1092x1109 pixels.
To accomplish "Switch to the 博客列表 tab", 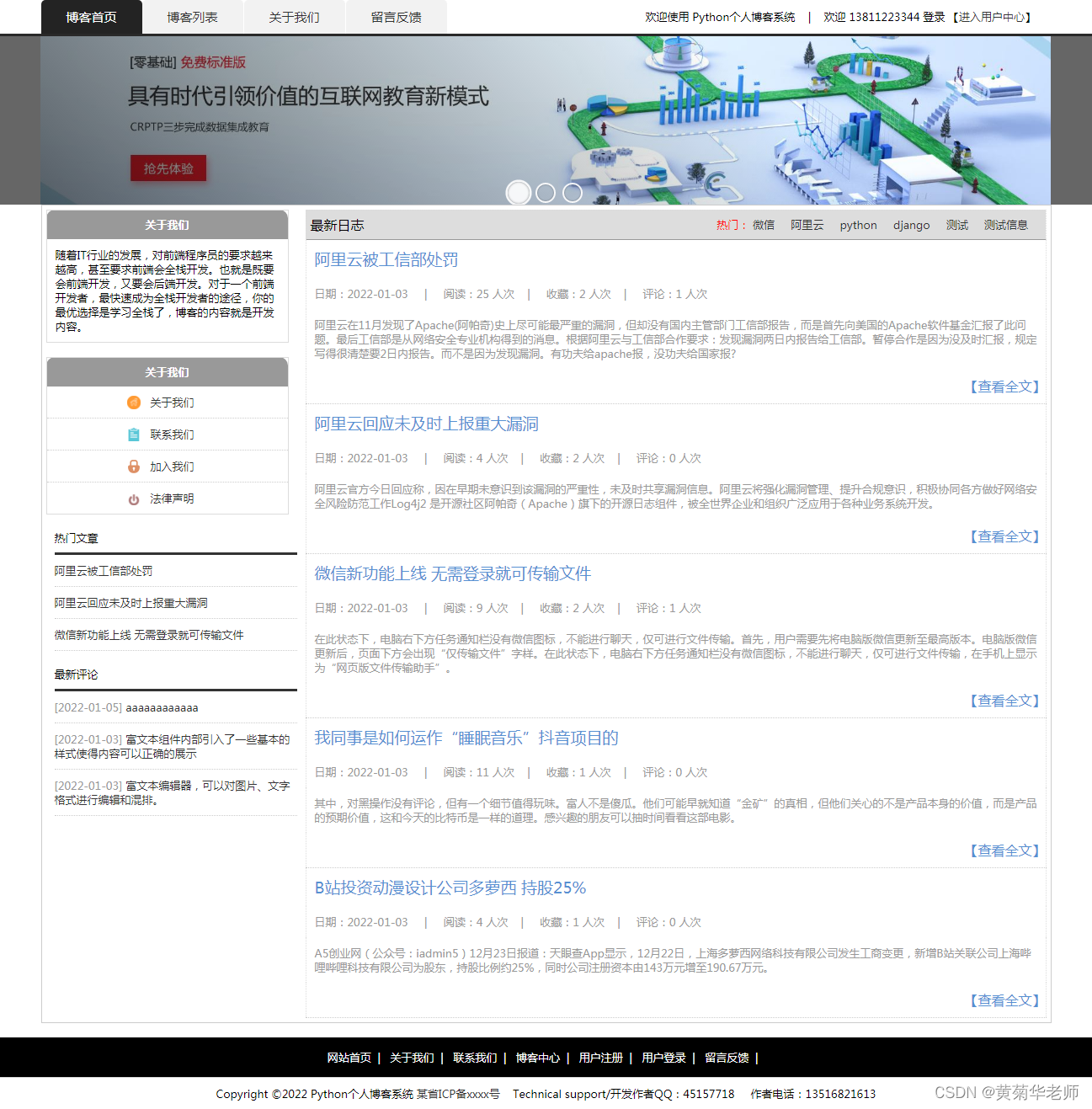I will [193, 17].
